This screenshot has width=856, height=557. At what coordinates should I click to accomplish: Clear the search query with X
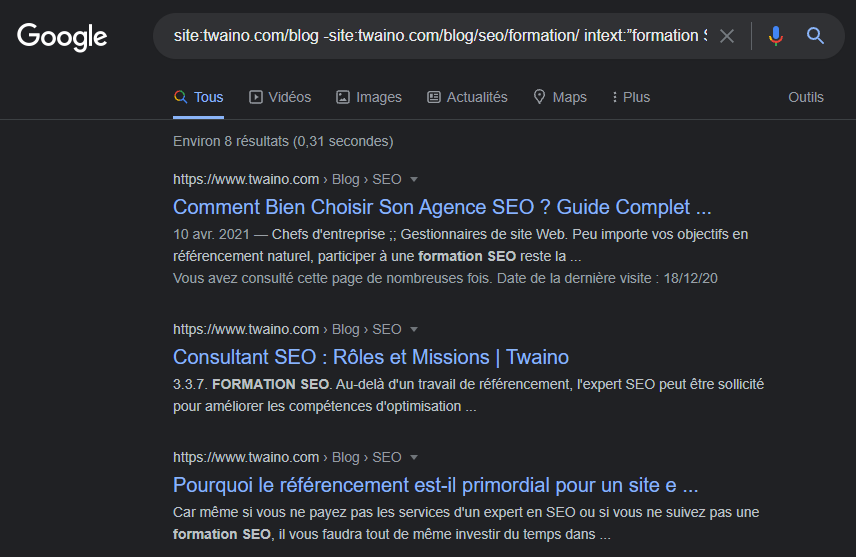point(727,36)
